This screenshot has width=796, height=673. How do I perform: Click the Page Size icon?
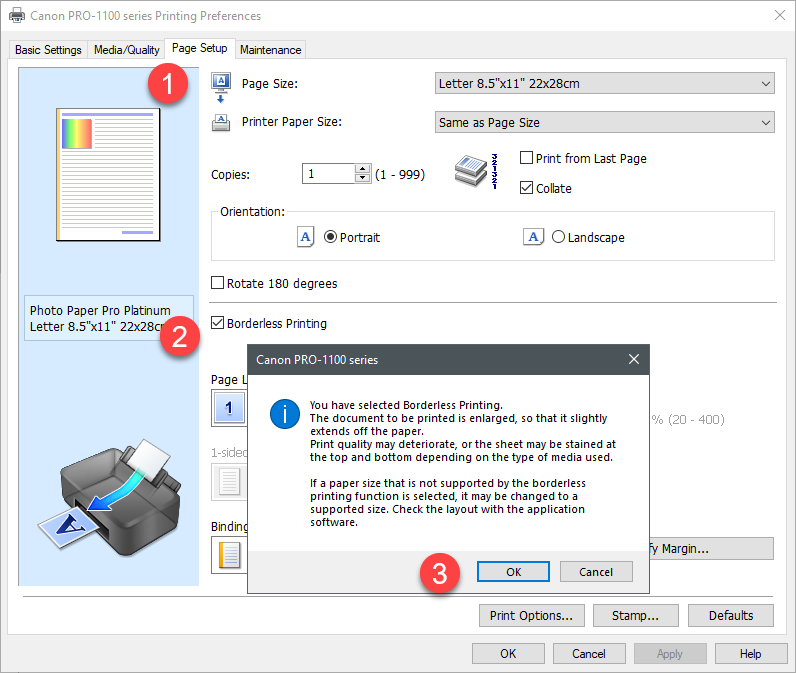click(x=221, y=86)
